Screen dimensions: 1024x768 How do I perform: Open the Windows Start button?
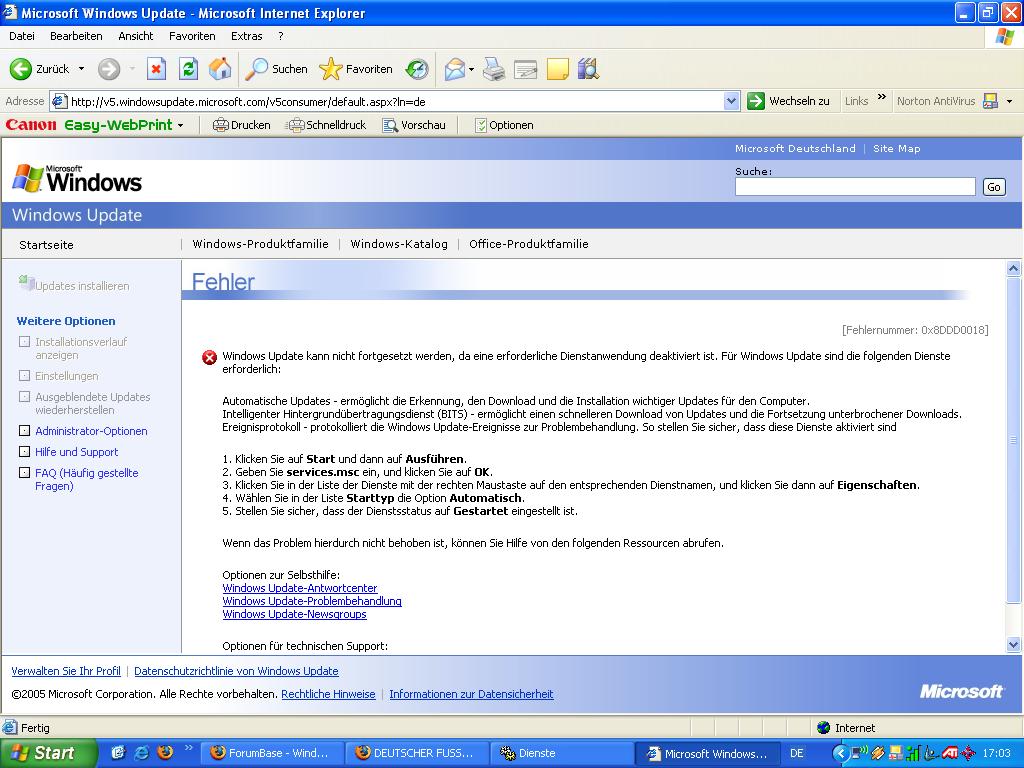(x=48, y=754)
